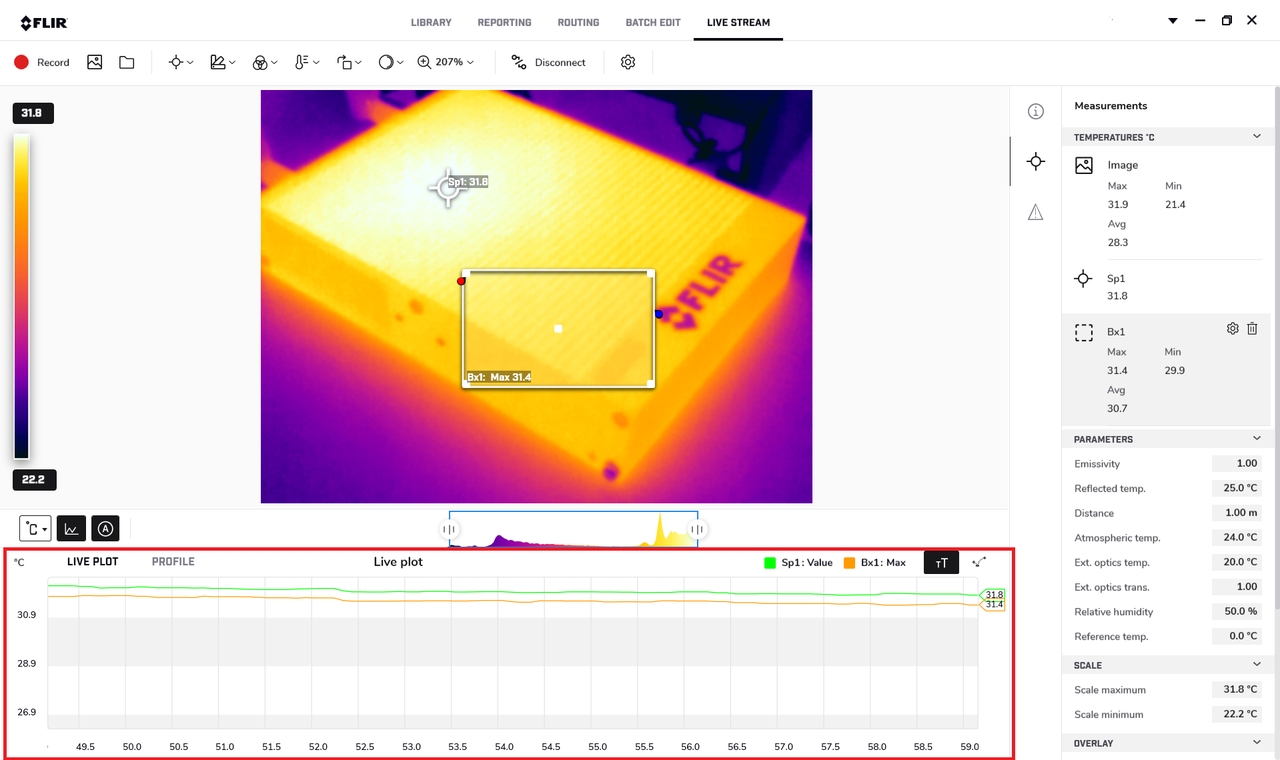This screenshot has height=760, width=1280.
Task: Switch to the Batch Edit tab
Action: [653, 22]
